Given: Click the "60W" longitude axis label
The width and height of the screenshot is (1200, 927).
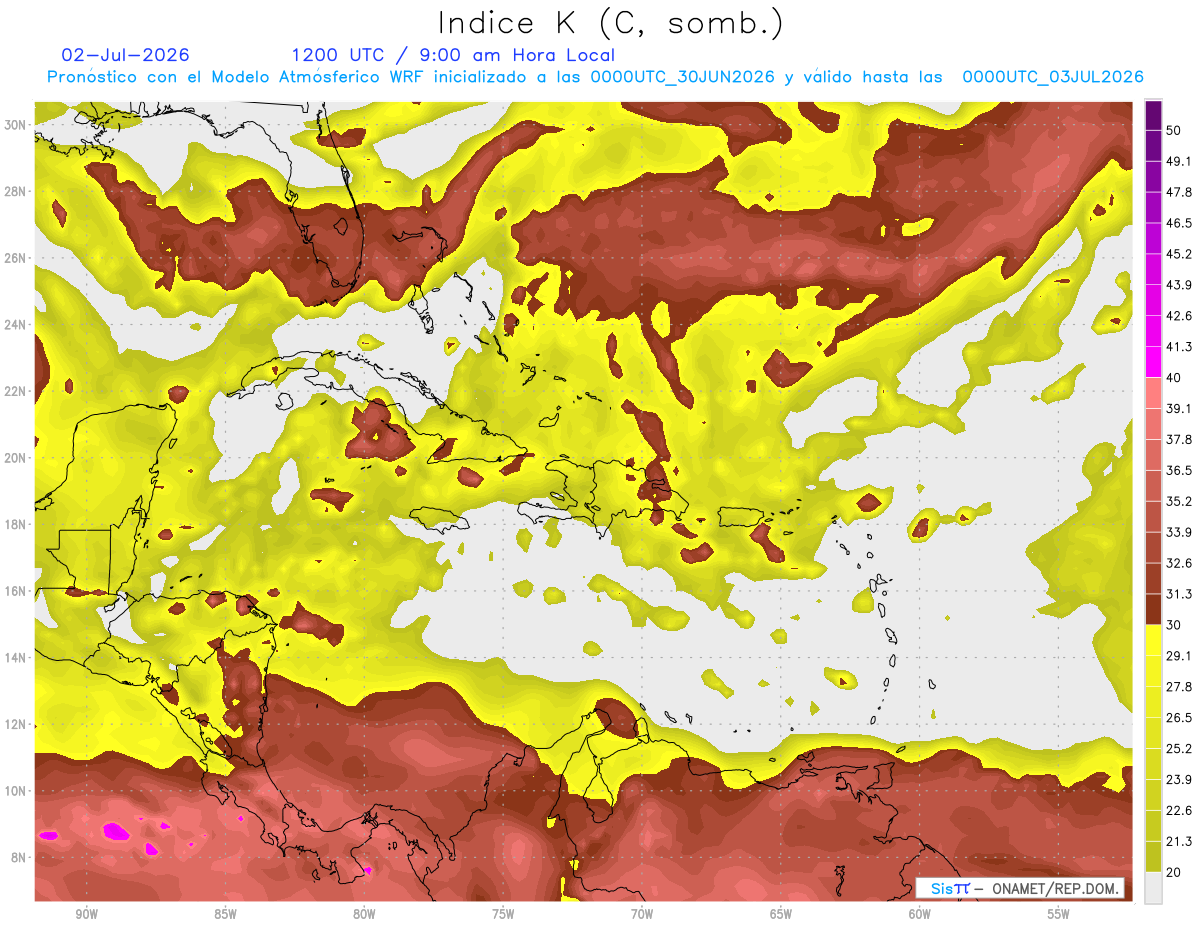Looking at the screenshot, I should click(920, 915).
